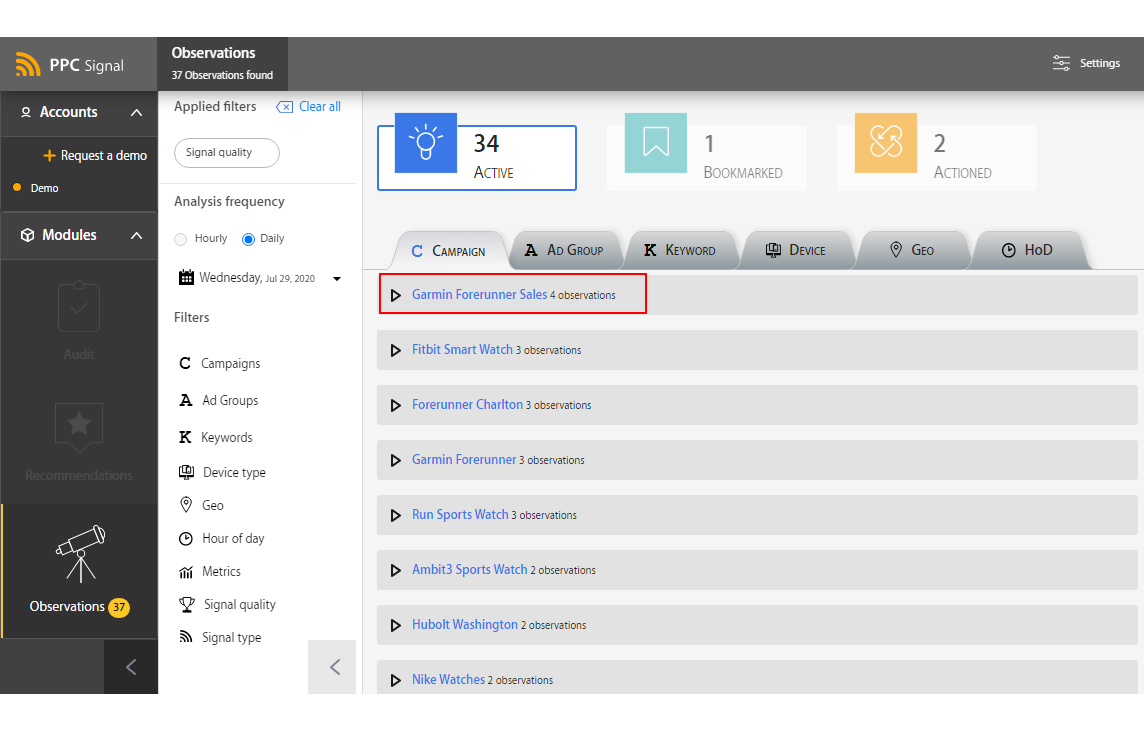
Task: Click the Clear all eraser icon
Action: (285, 107)
